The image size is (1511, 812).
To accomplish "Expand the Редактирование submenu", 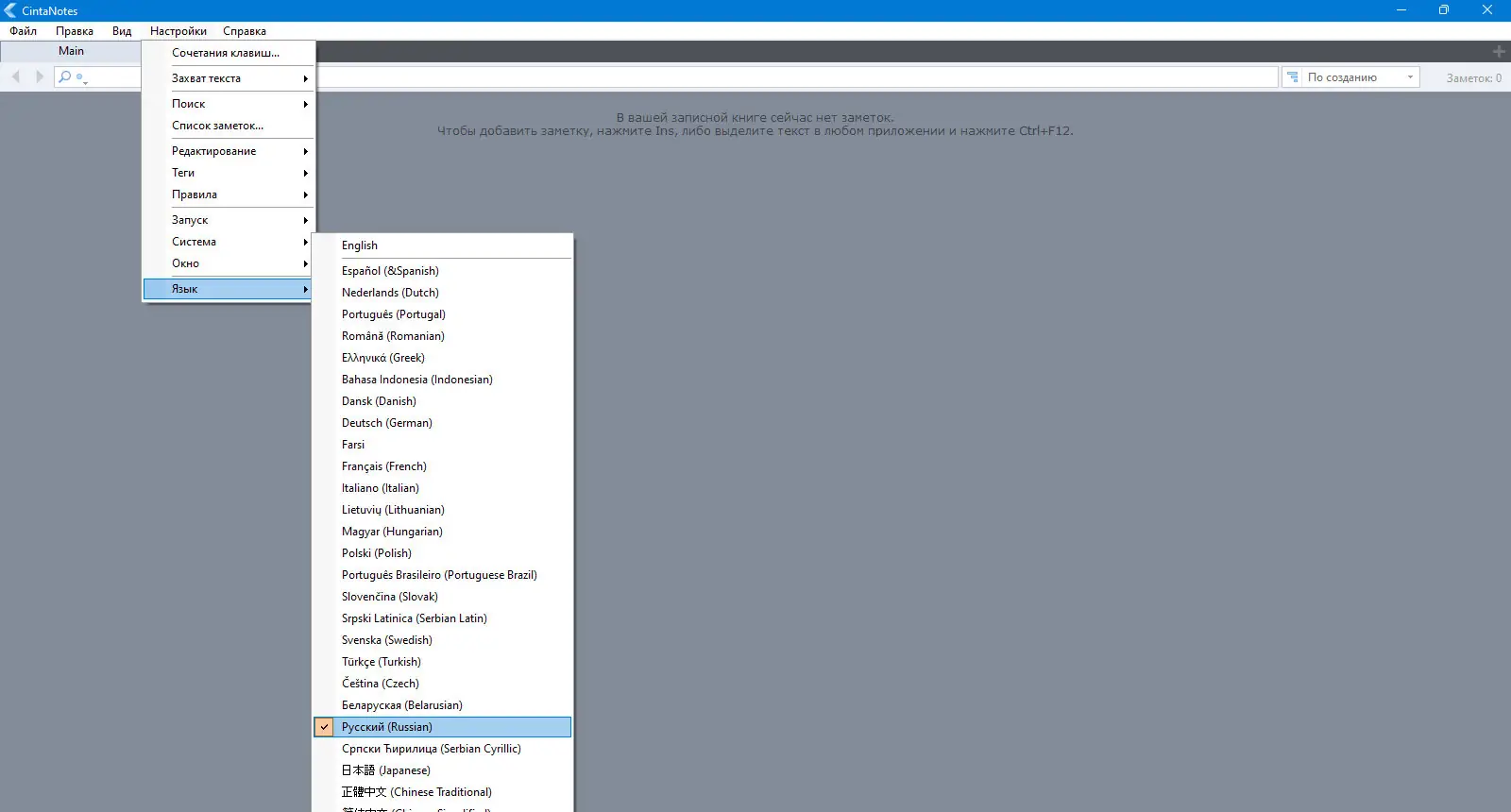I will (x=229, y=151).
